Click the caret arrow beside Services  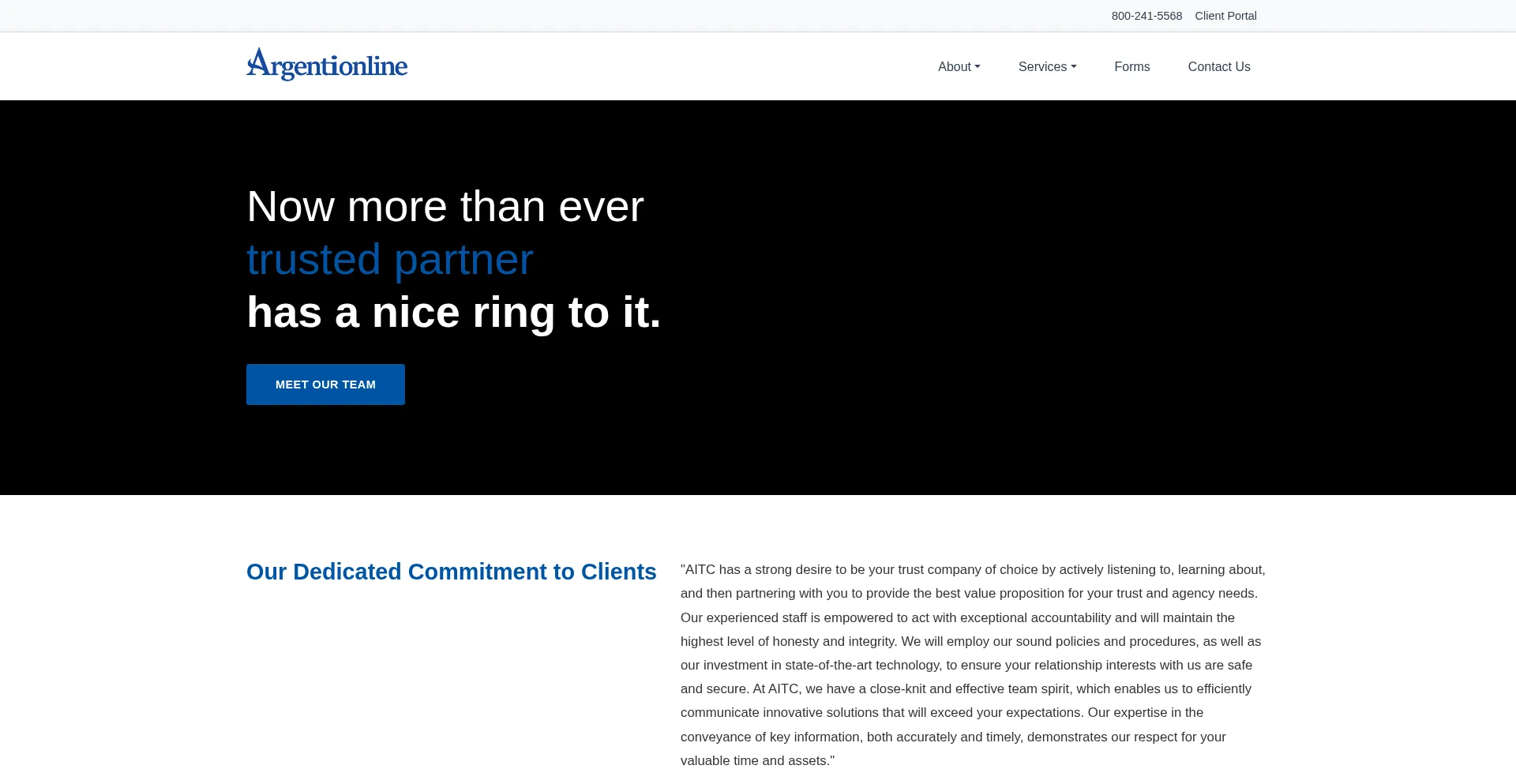coord(1074,67)
